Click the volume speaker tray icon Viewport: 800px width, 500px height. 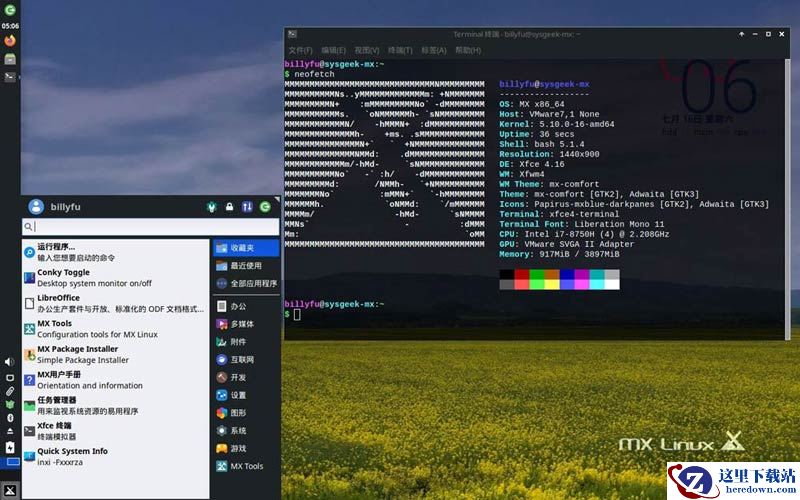[x=9, y=362]
